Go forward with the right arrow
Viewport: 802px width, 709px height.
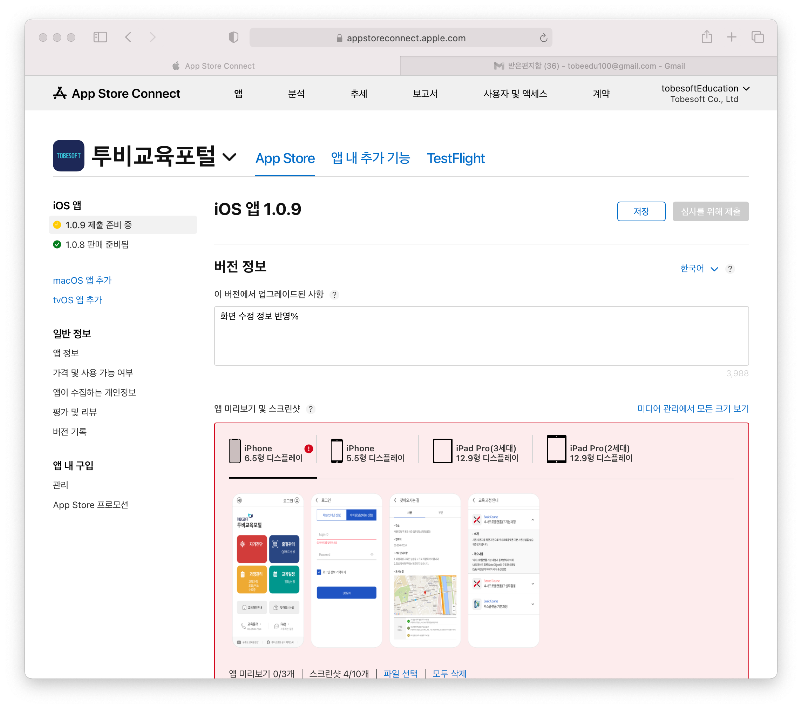(x=152, y=37)
